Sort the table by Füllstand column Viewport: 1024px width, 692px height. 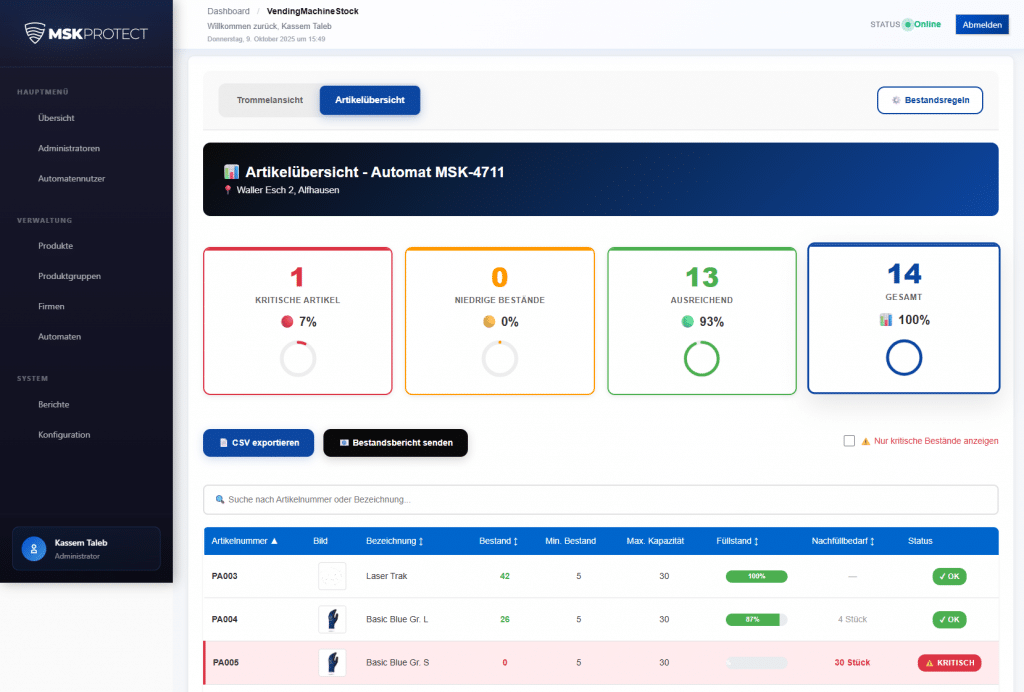738,541
